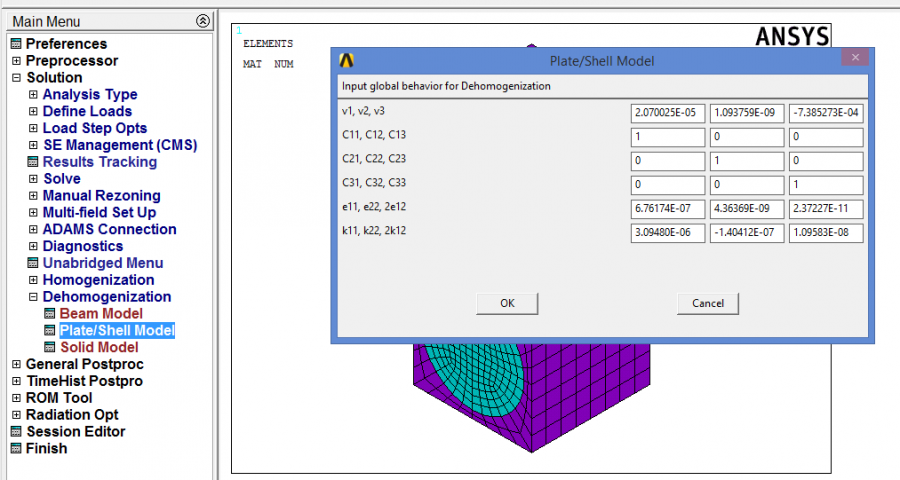Select Results Tracking item
The height and width of the screenshot is (480, 900).
tap(100, 162)
